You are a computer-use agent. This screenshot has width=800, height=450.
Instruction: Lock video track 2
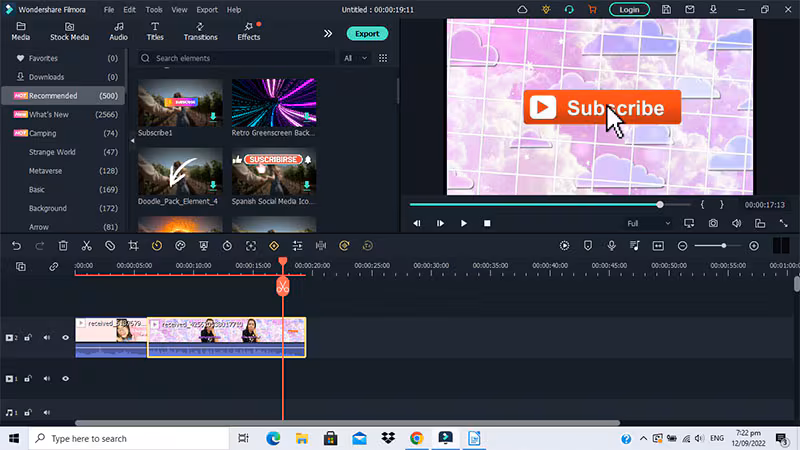[x=28, y=338]
